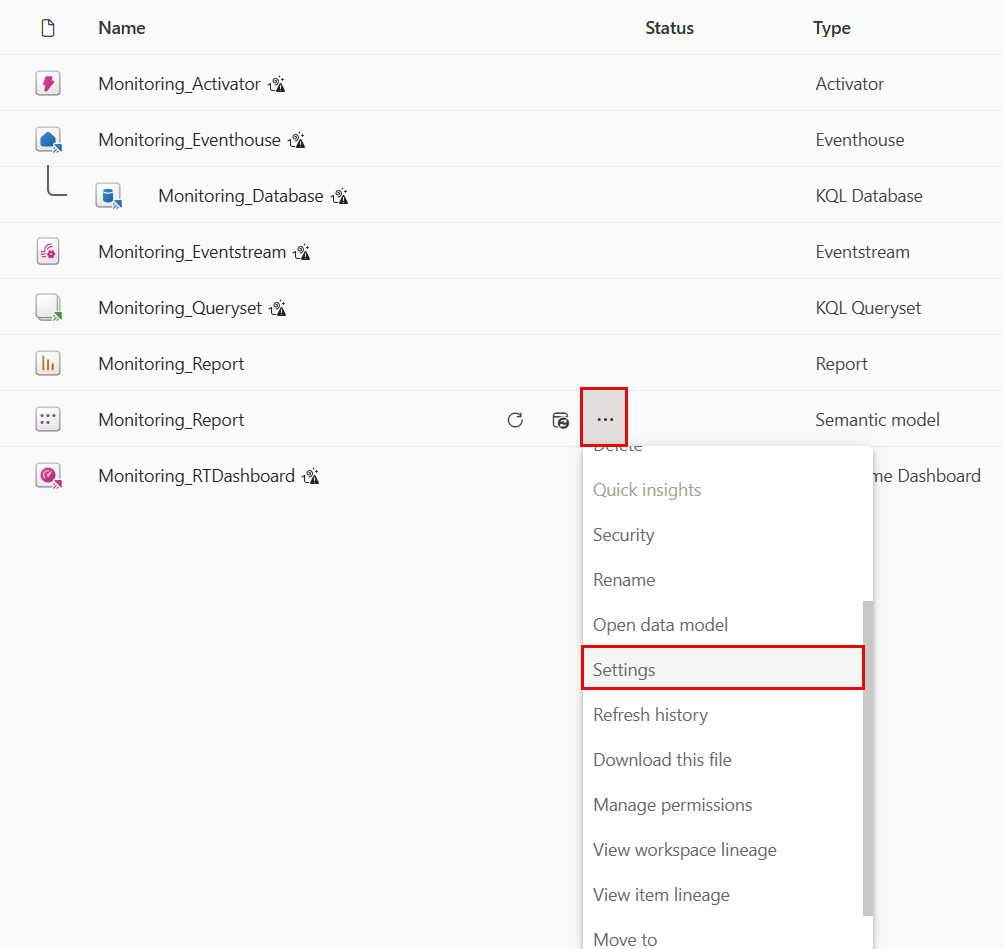Viewport: 1004px width, 949px height.
Task: Sort items by the Name column header
Action: click(x=121, y=27)
